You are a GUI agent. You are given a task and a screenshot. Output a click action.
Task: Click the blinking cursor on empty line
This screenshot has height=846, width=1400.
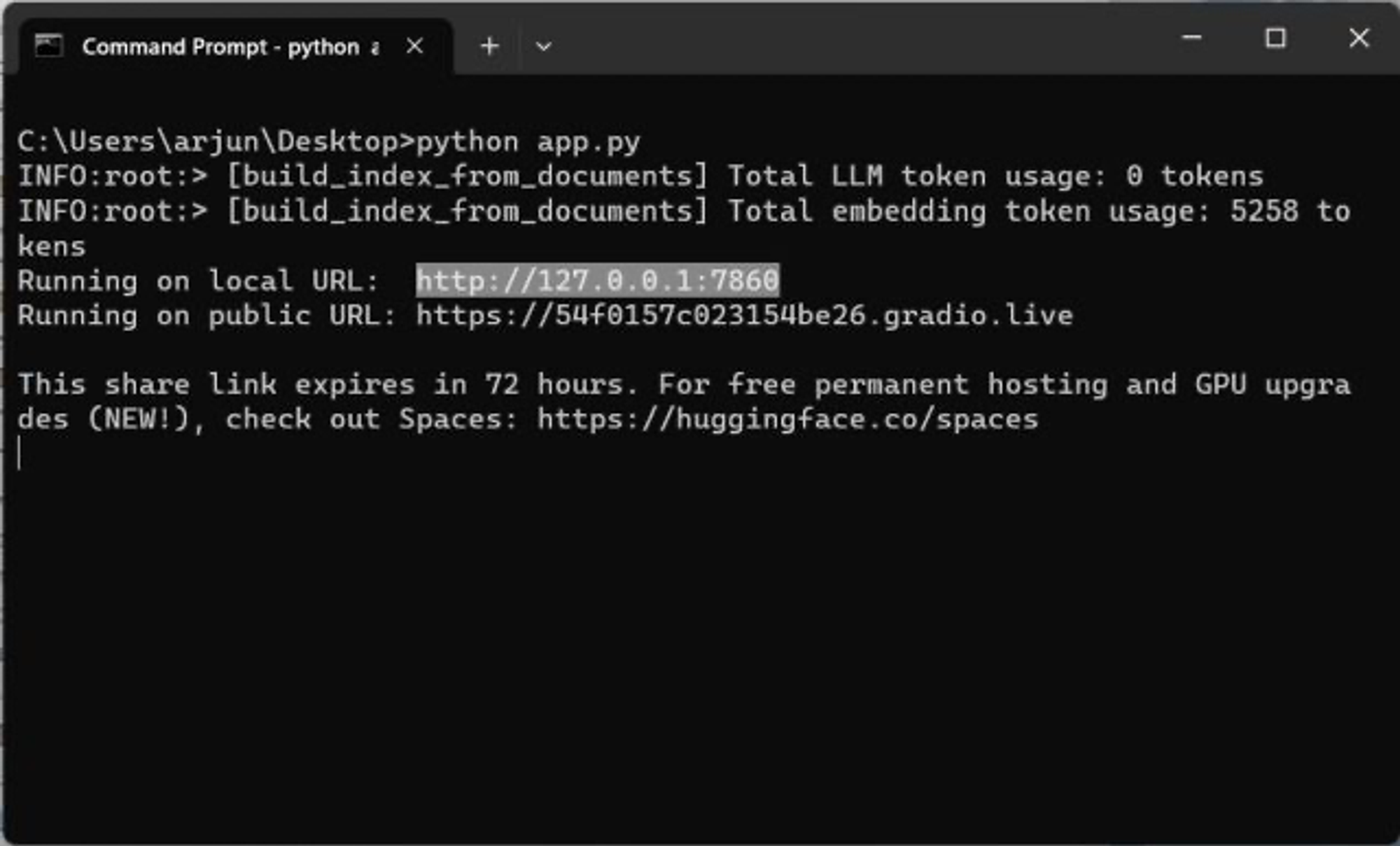[x=20, y=453]
